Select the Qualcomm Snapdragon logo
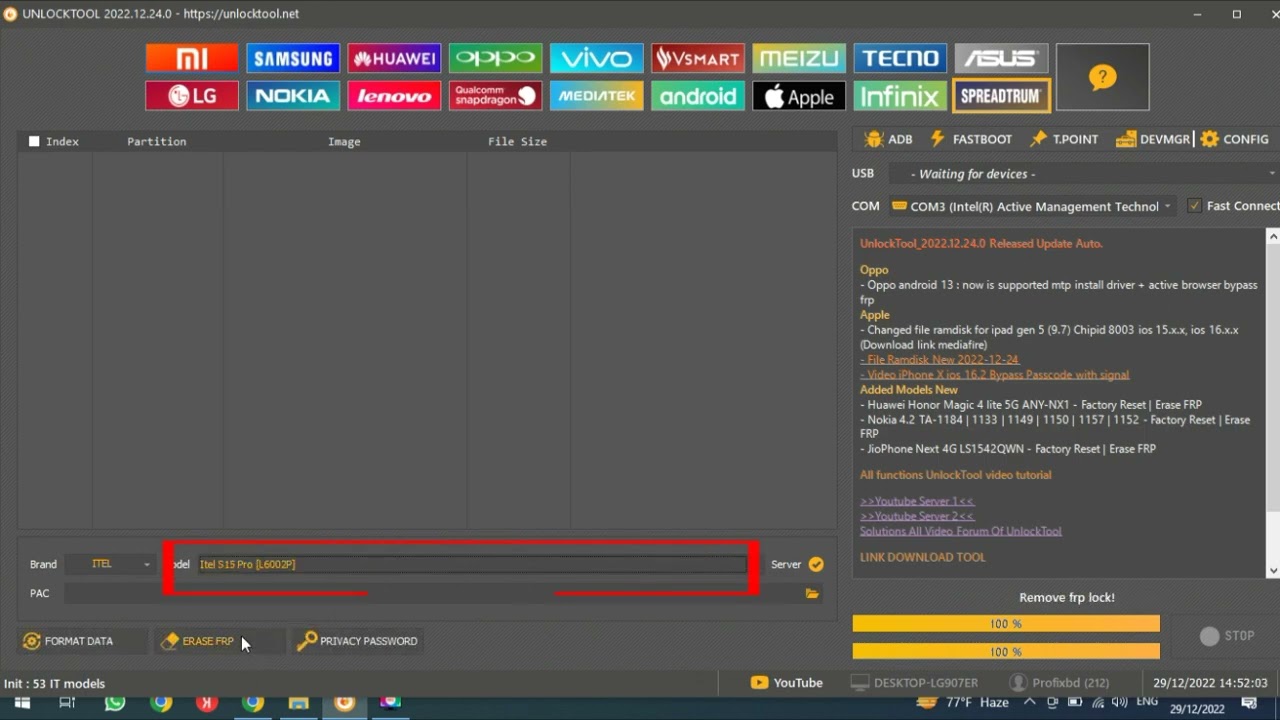This screenshot has width=1280, height=720. [495, 96]
